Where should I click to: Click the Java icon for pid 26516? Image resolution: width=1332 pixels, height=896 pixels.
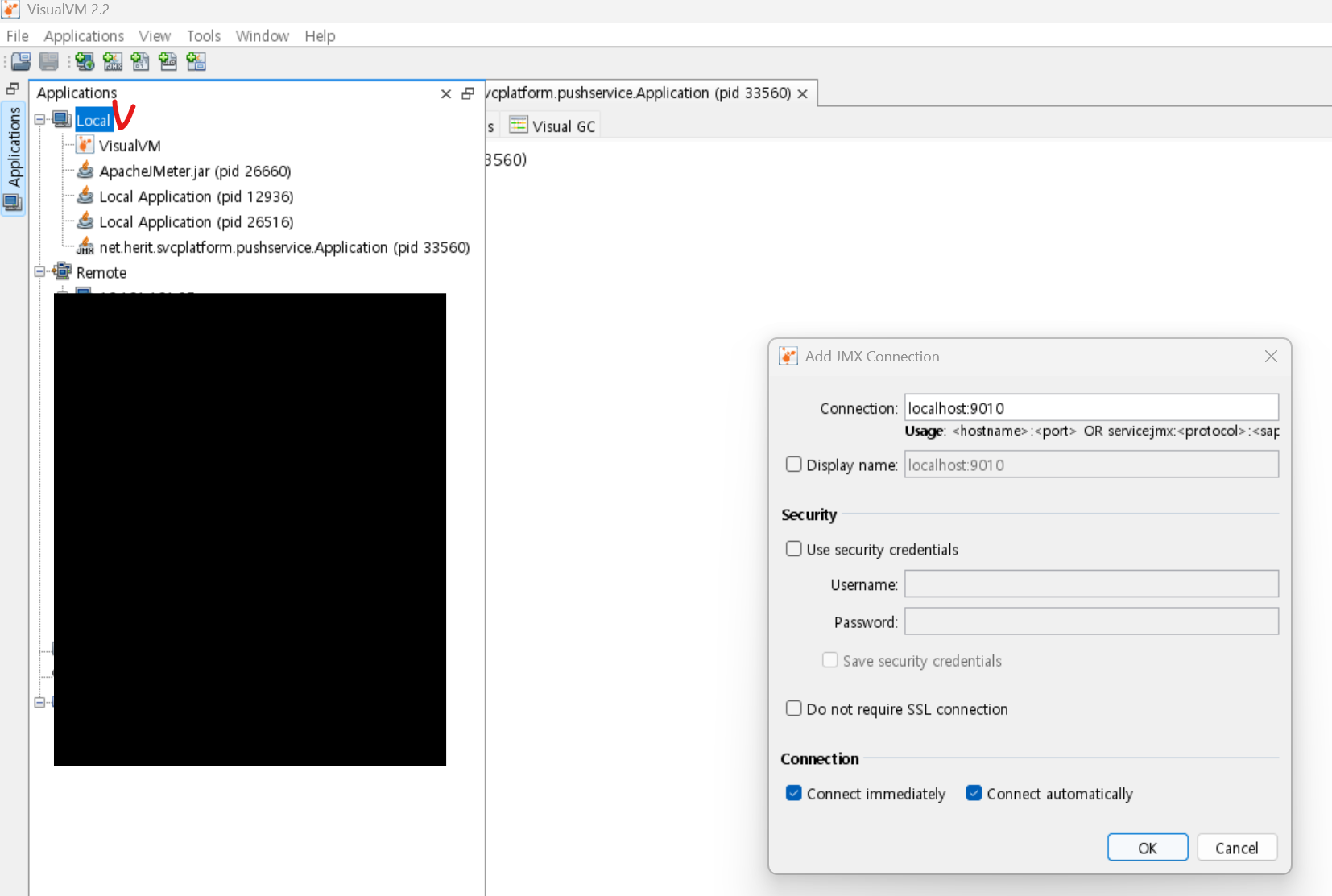coord(85,221)
